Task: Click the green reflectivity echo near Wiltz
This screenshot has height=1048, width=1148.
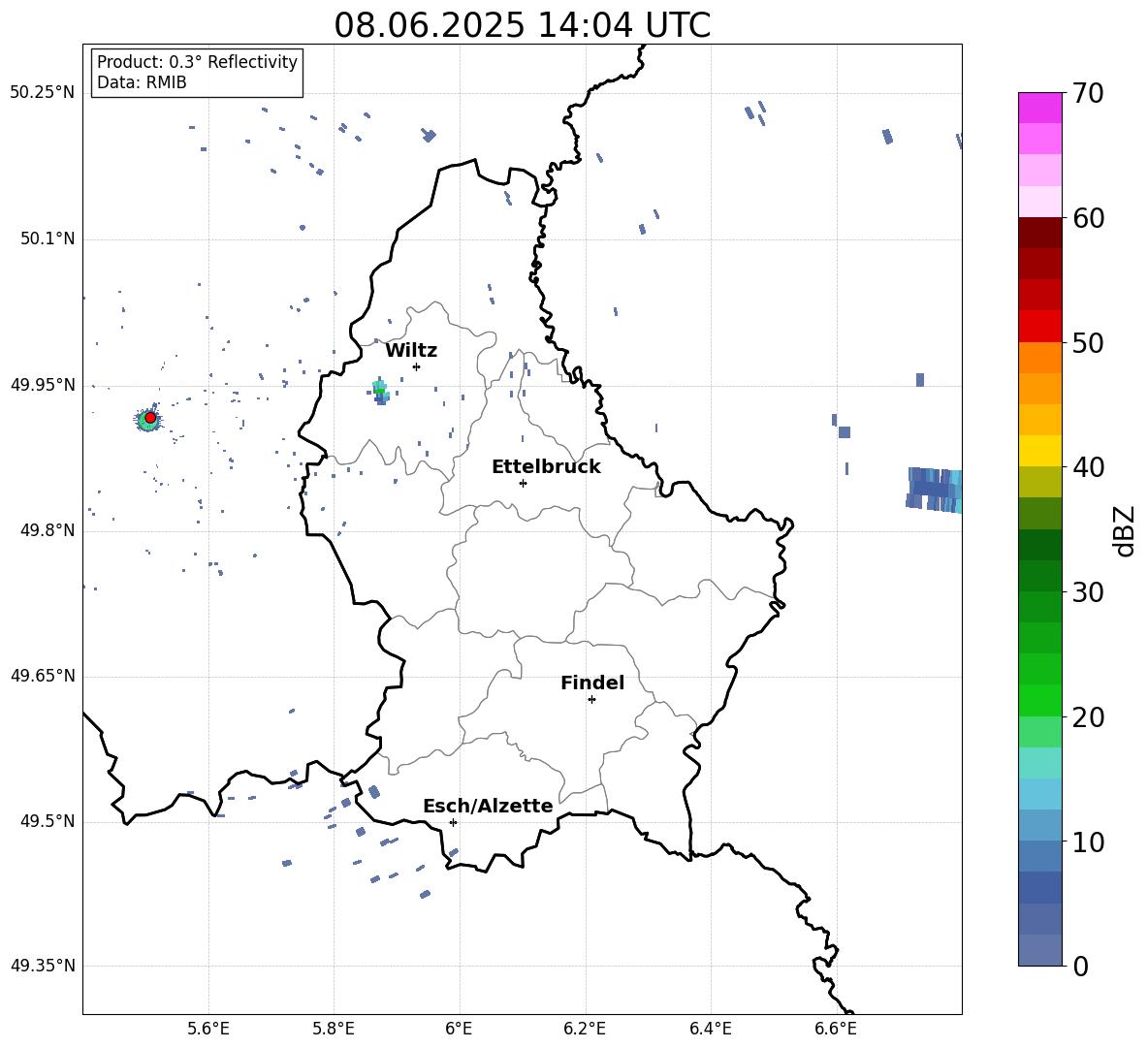Action: tap(379, 390)
